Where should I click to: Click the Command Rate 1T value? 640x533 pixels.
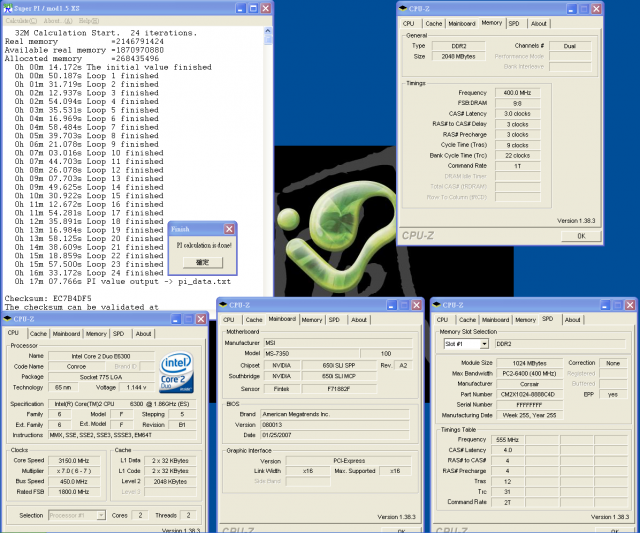tap(518, 166)
